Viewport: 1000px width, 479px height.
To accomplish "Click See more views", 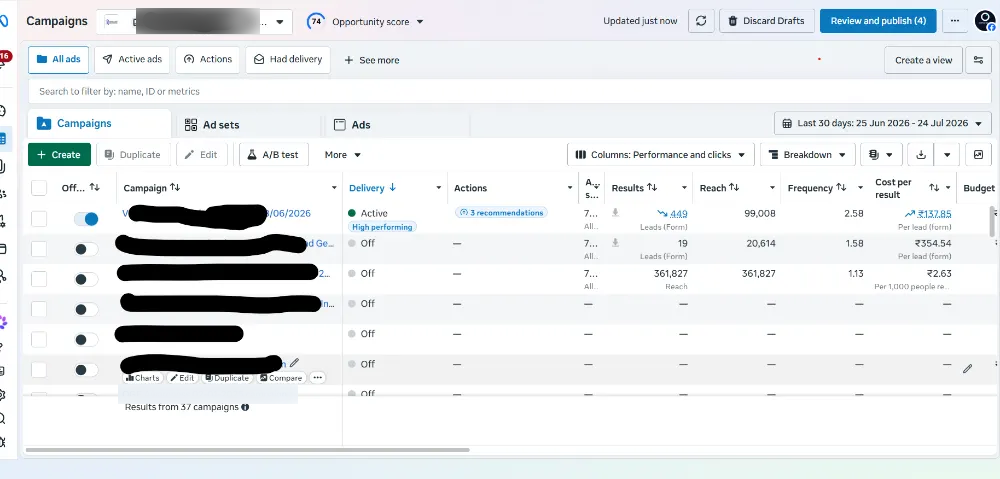I will 372,60.
